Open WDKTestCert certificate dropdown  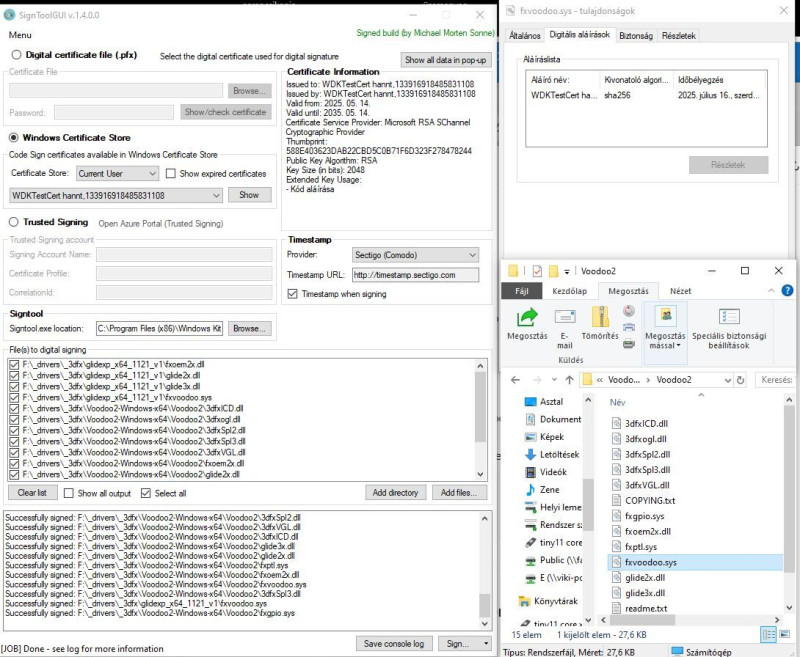(x=116, y=195)
